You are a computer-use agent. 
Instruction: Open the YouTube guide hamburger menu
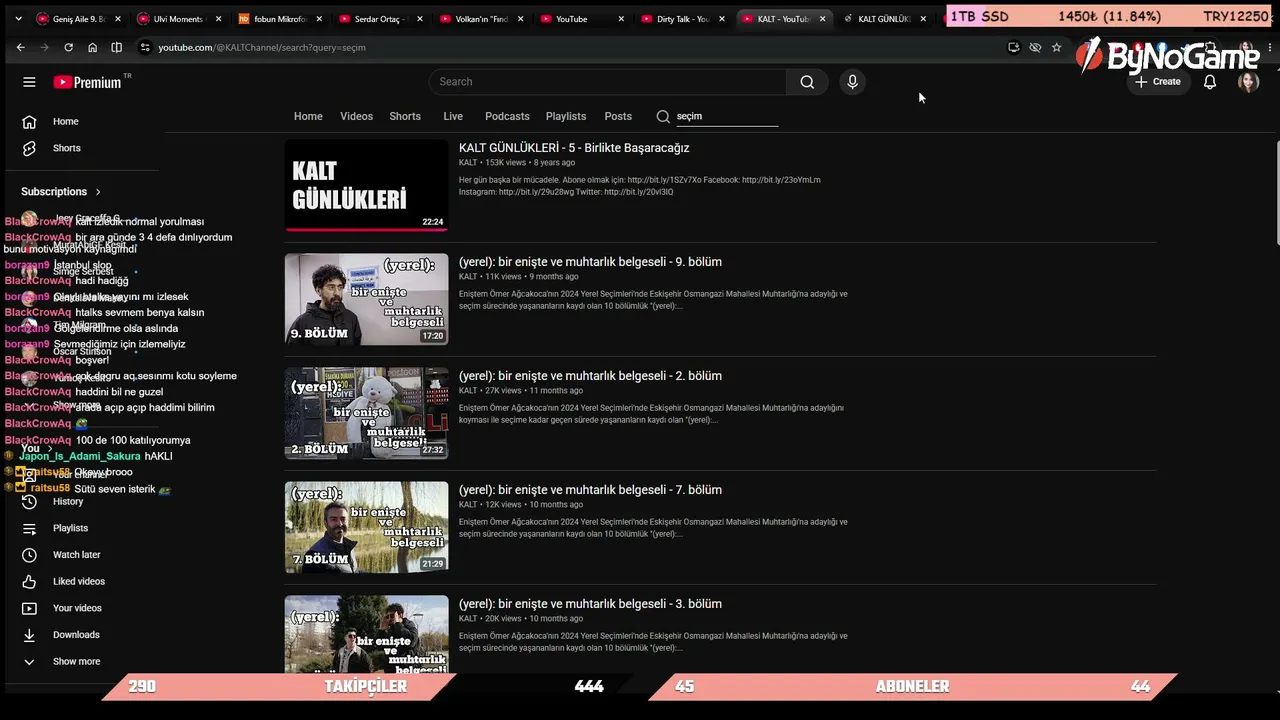coord(29,82)
